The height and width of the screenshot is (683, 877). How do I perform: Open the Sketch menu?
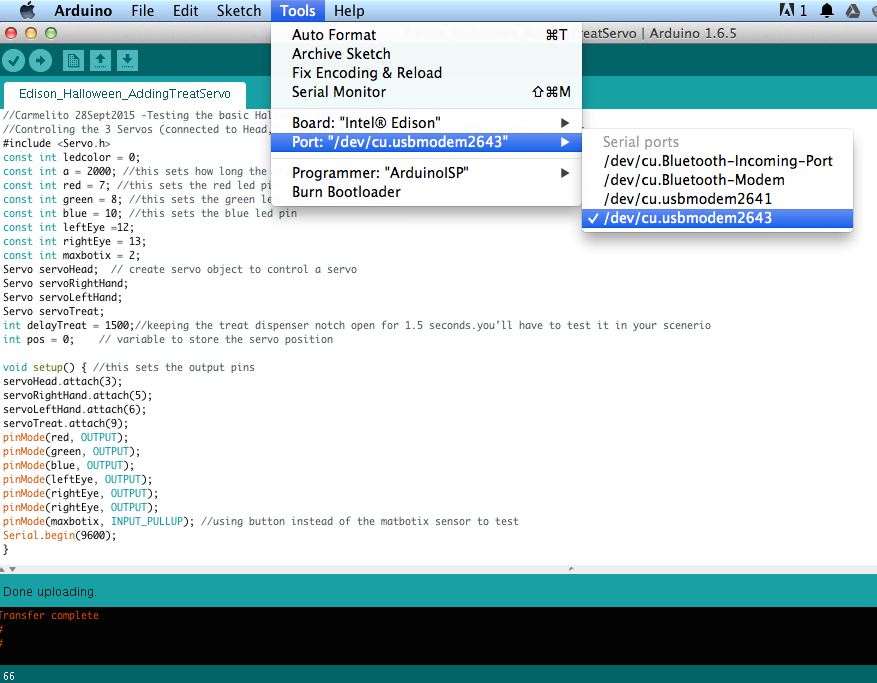pyautogui.click(x=239, y=11)
